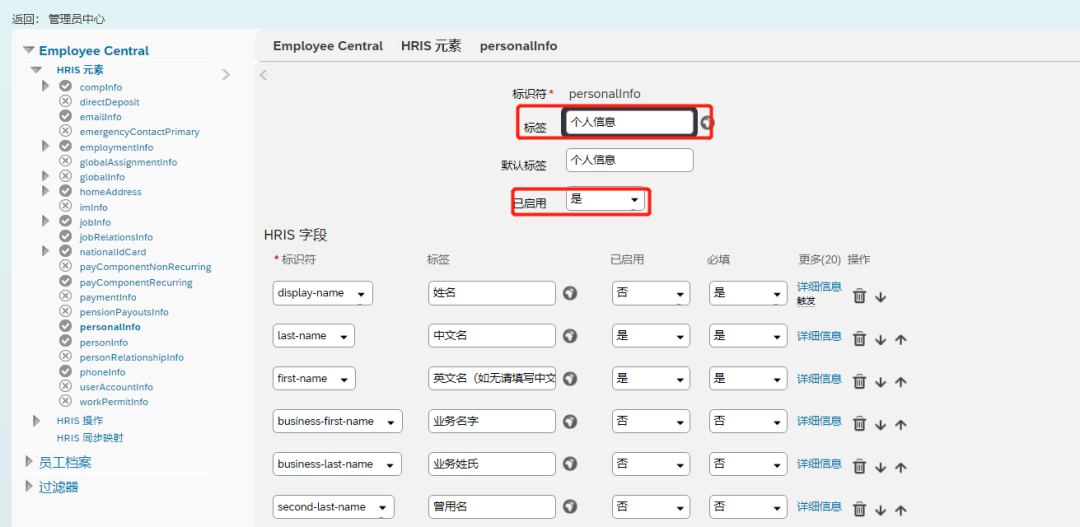This screenshot has width=1080, height=527.
Task: Move display-name row down
Action: click(x=880, y=297)
